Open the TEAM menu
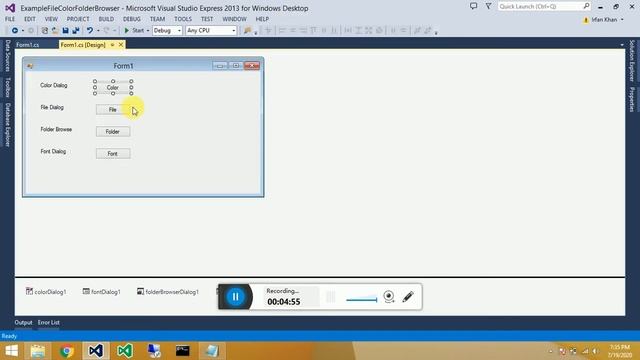Screen dimensions: 640x360 point(157,19)
